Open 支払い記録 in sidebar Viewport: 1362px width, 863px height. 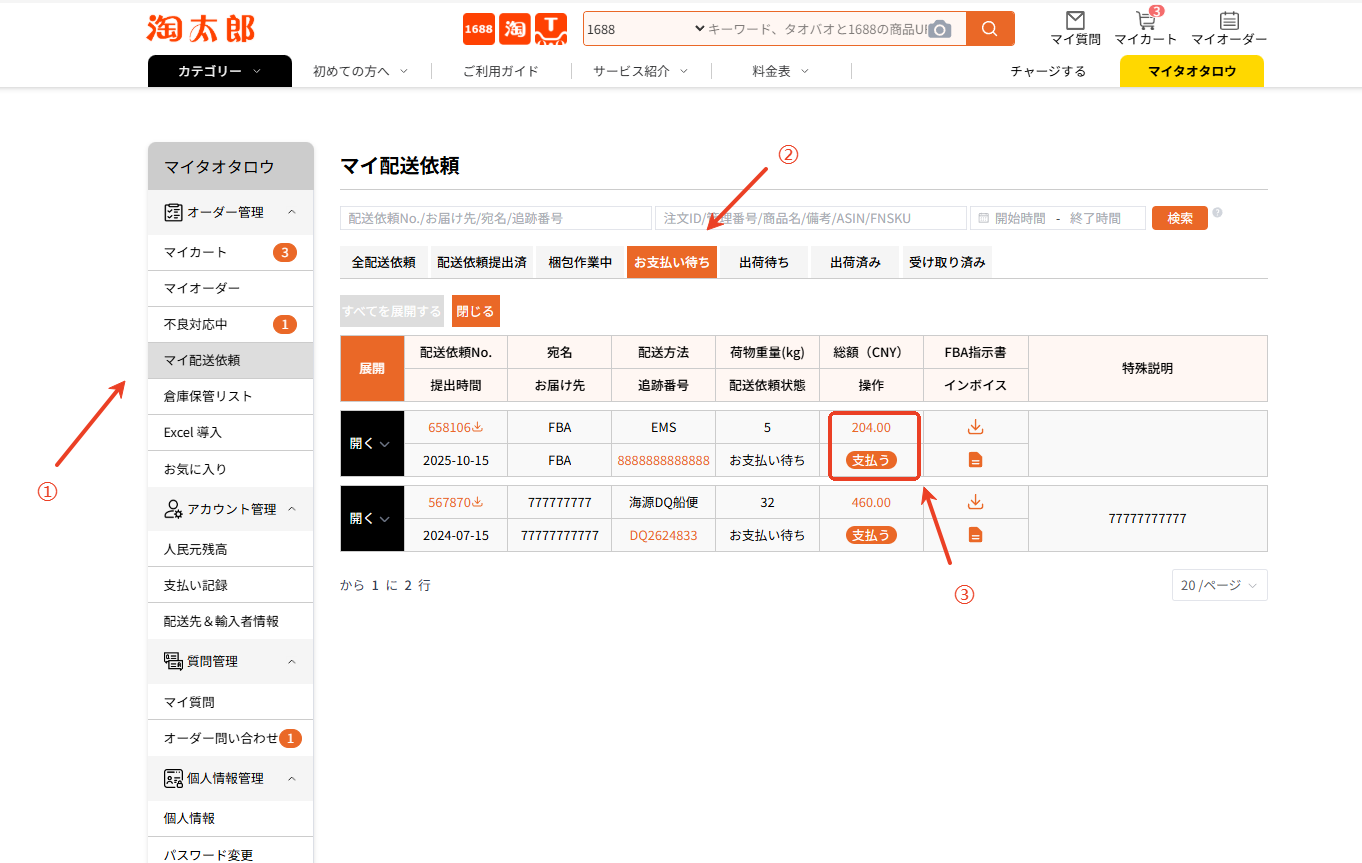pyautogui.click(x=231, y=585)
